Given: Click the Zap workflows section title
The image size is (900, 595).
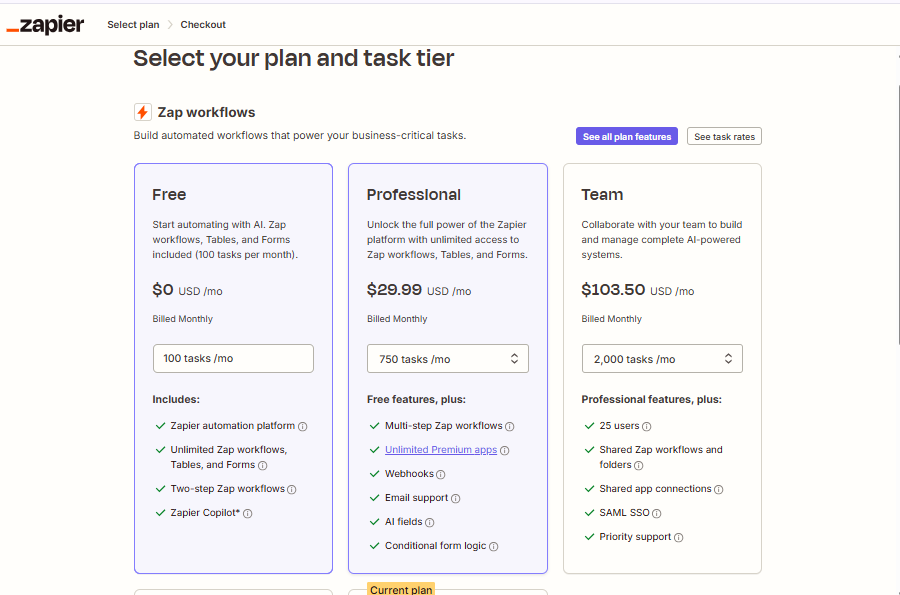Looking at the screenshot, I should (207, 112).
